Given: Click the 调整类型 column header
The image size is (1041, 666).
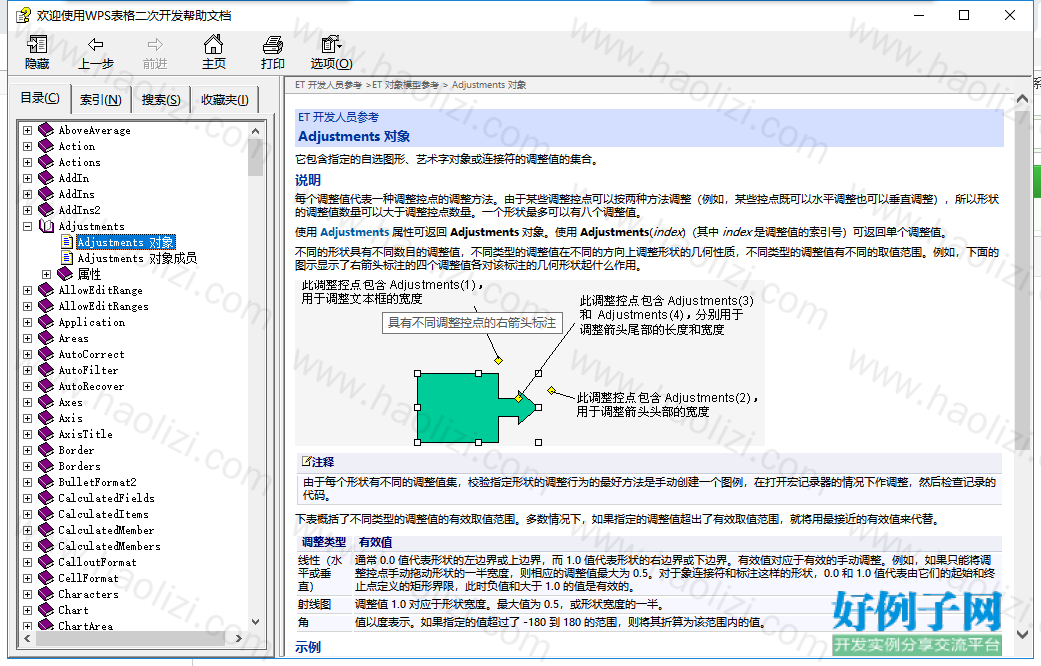Looking at the screenshot, I should click(x=324, y=542).
